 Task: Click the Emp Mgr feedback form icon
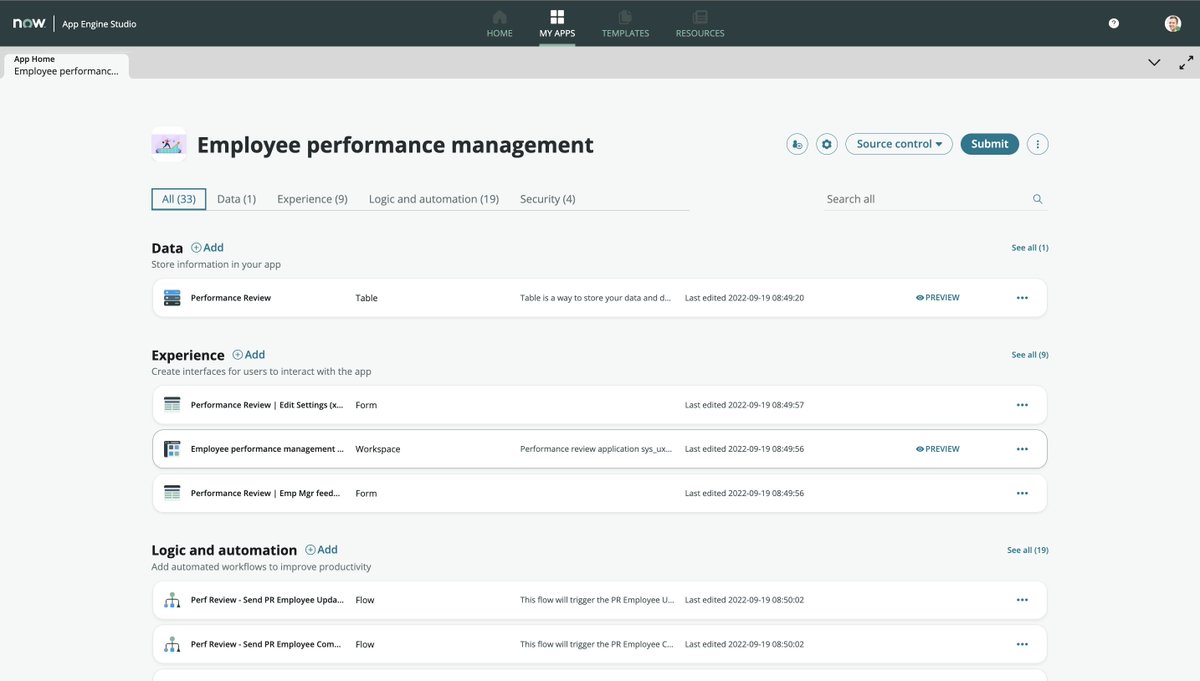pos(172,493)
